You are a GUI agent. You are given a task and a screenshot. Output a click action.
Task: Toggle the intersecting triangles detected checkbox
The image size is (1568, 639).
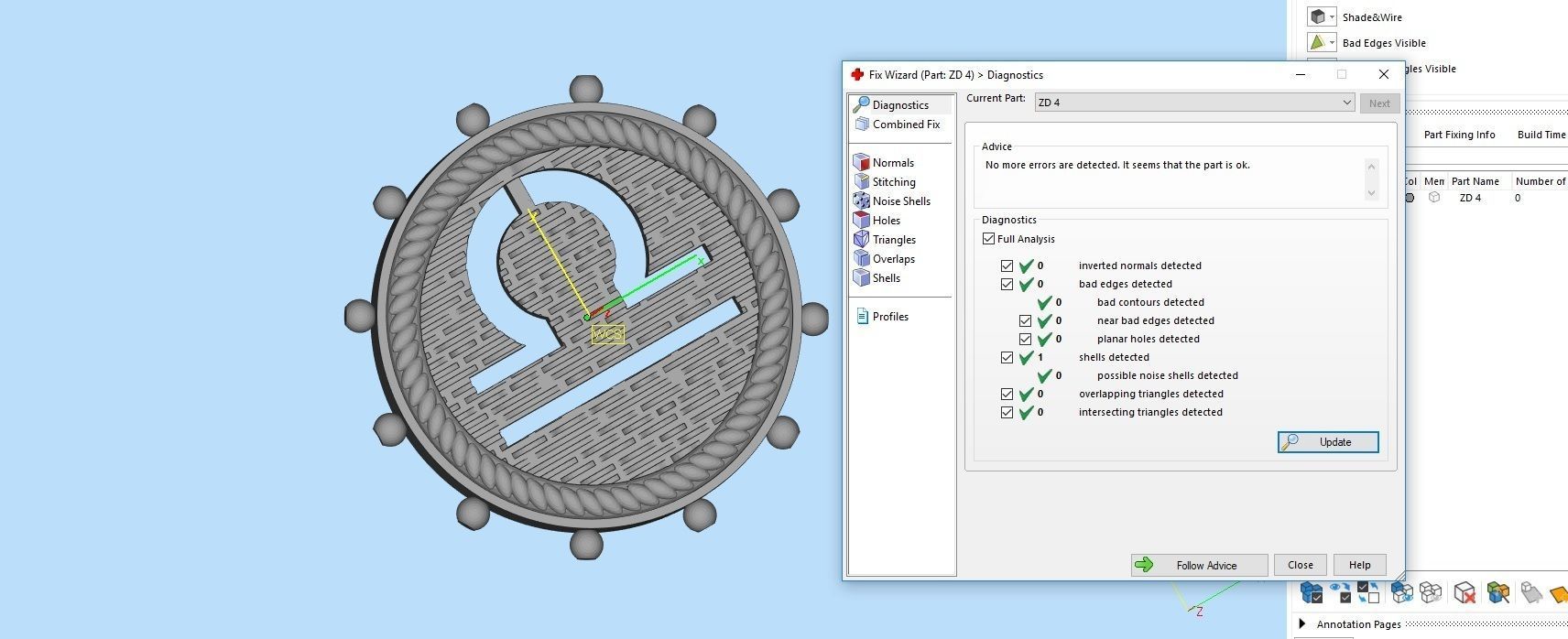1007,412
